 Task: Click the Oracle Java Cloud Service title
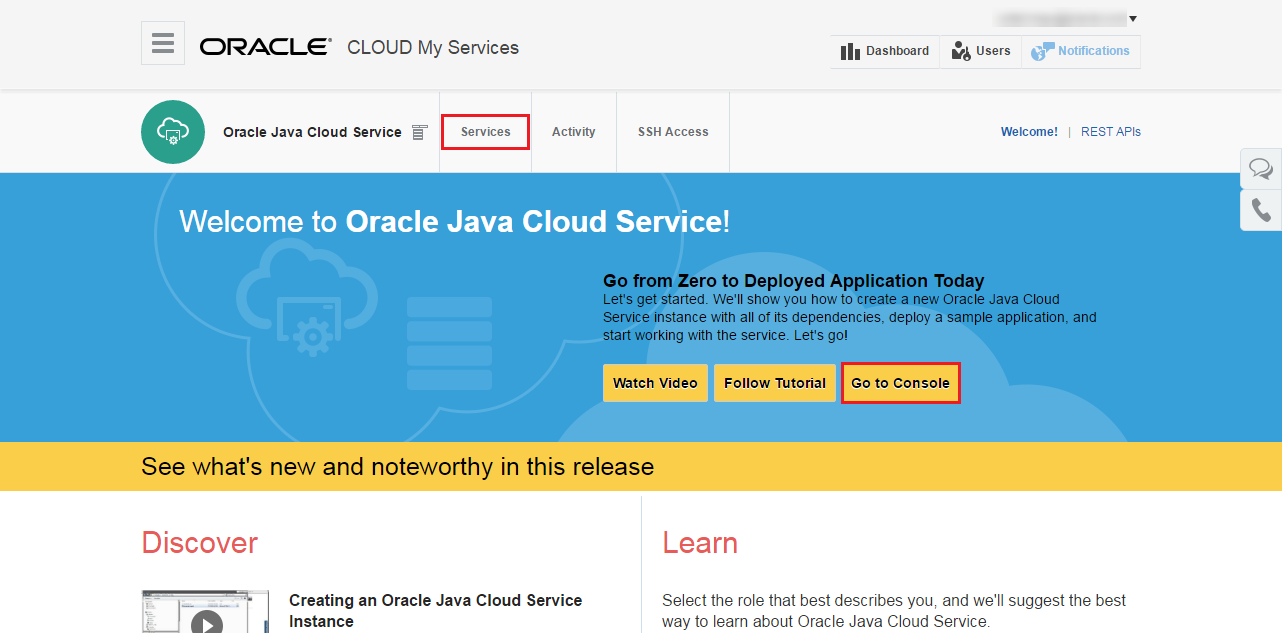click(312, 132)
